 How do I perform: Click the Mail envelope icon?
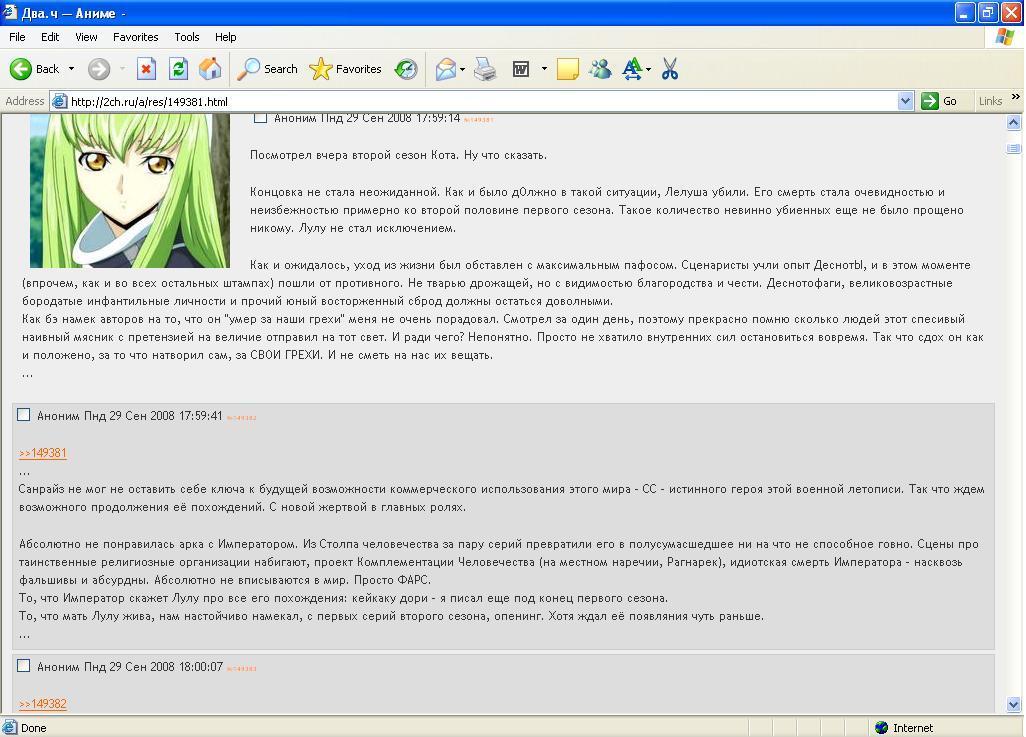pos(446,69)
